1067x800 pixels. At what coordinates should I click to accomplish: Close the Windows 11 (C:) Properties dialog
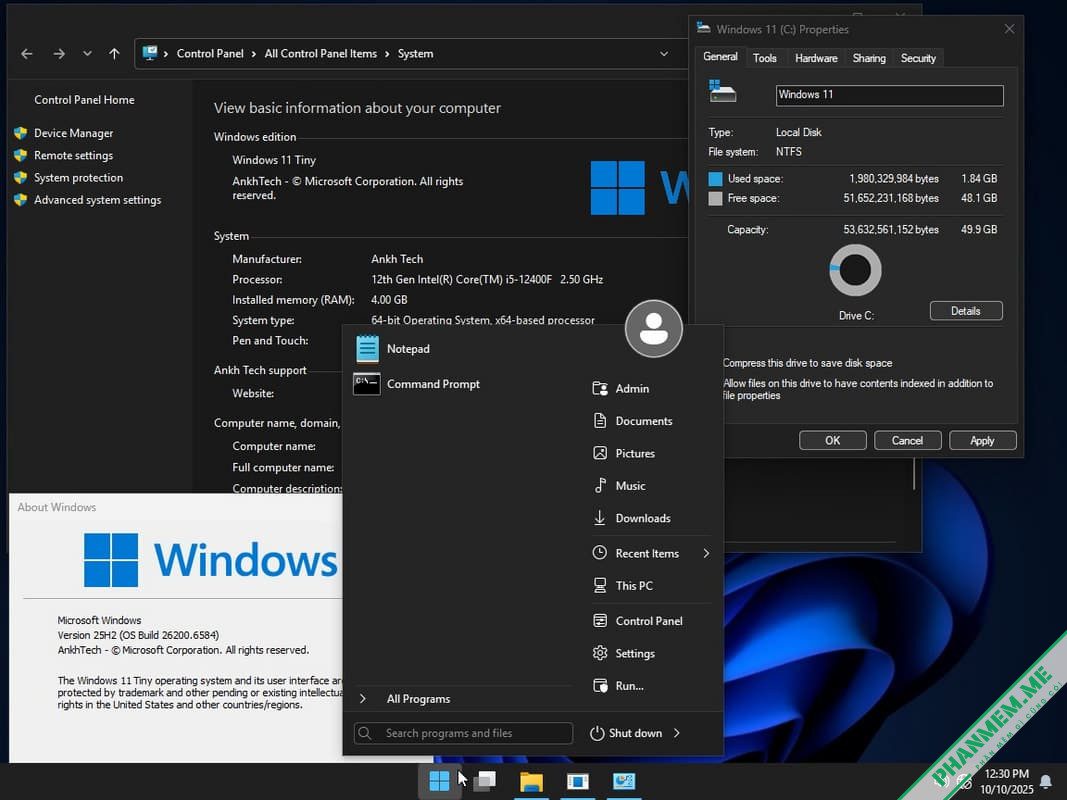[1009, 29]
